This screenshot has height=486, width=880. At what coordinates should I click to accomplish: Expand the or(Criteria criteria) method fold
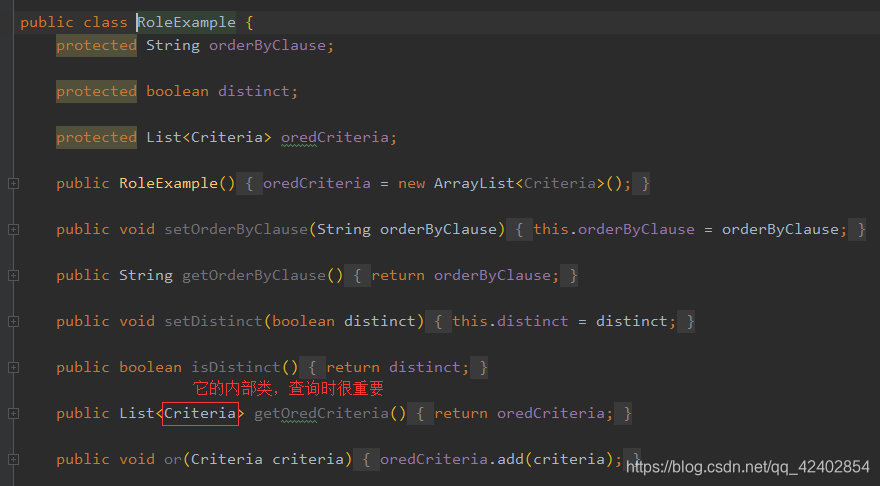13,460
